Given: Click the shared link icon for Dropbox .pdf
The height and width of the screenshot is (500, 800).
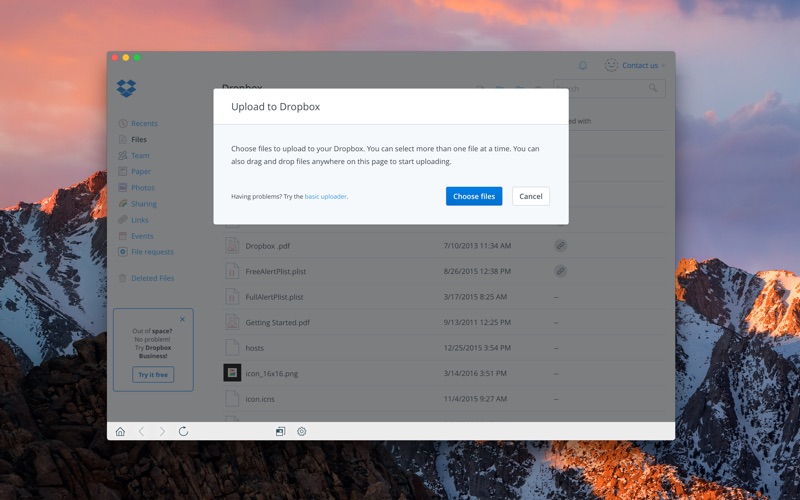Looking at the screenshot, I should click(561, 245).
